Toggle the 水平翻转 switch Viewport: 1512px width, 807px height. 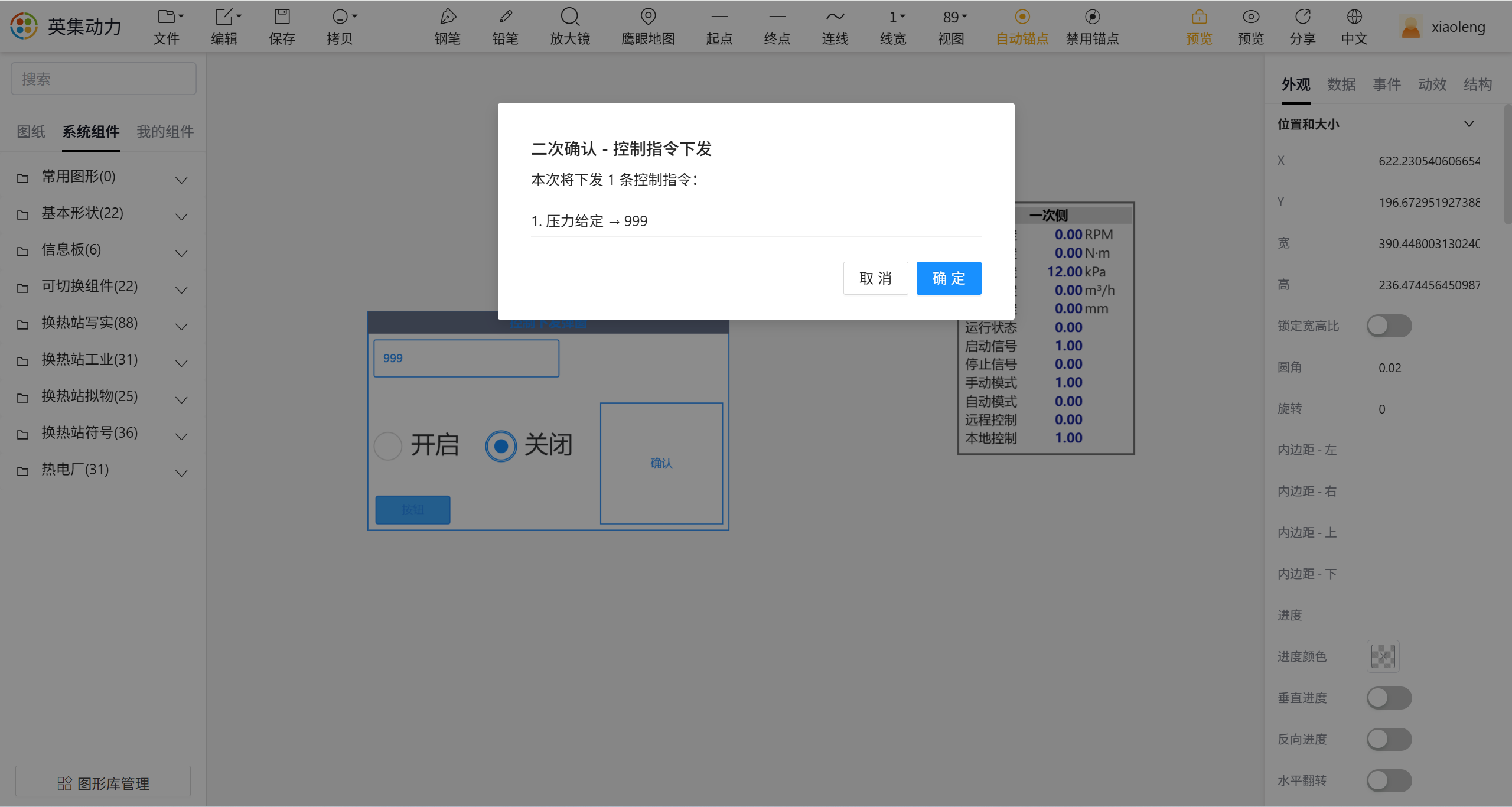click(1389, 780)
